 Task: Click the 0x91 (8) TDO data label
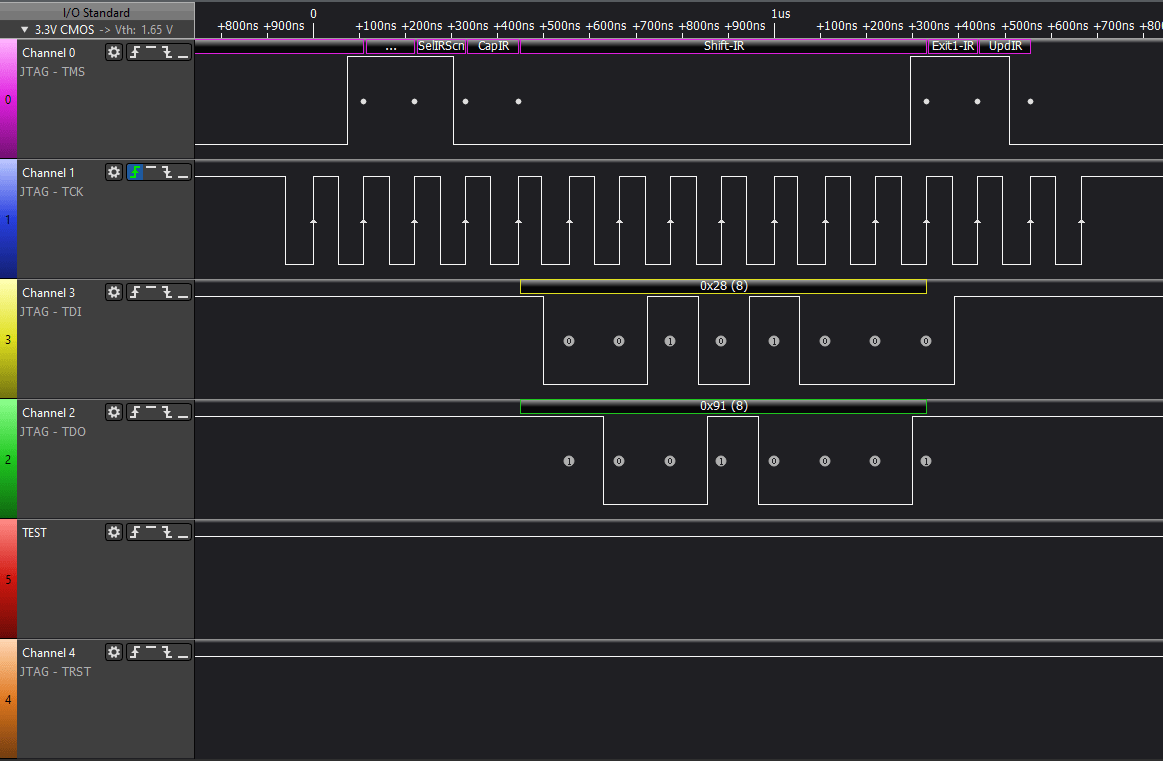[723, 406]
